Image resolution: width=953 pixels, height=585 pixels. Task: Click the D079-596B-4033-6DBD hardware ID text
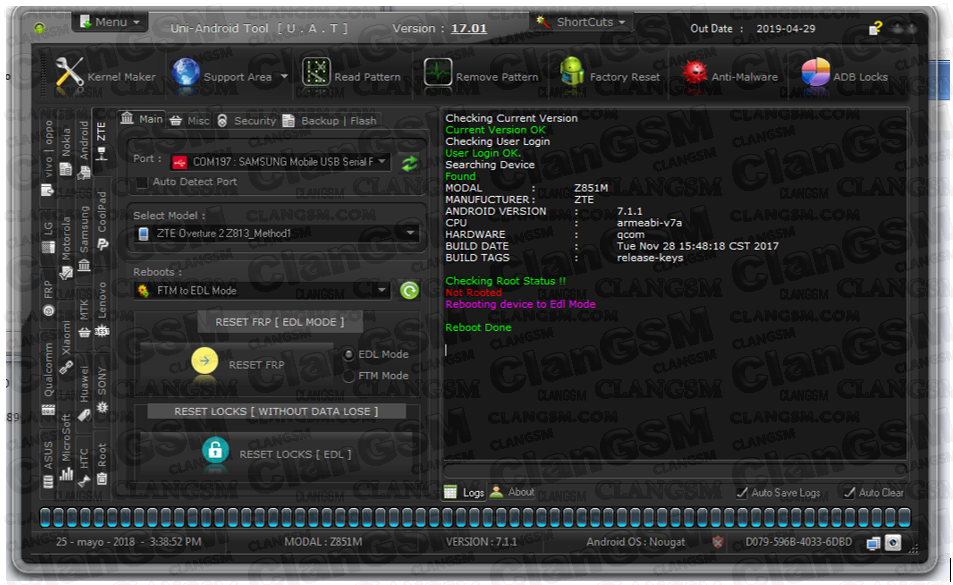click(x=799, y=542)
